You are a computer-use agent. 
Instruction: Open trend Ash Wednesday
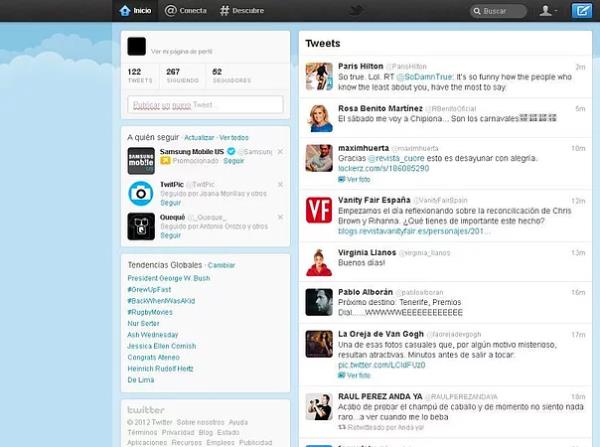[x=153, y=335]
